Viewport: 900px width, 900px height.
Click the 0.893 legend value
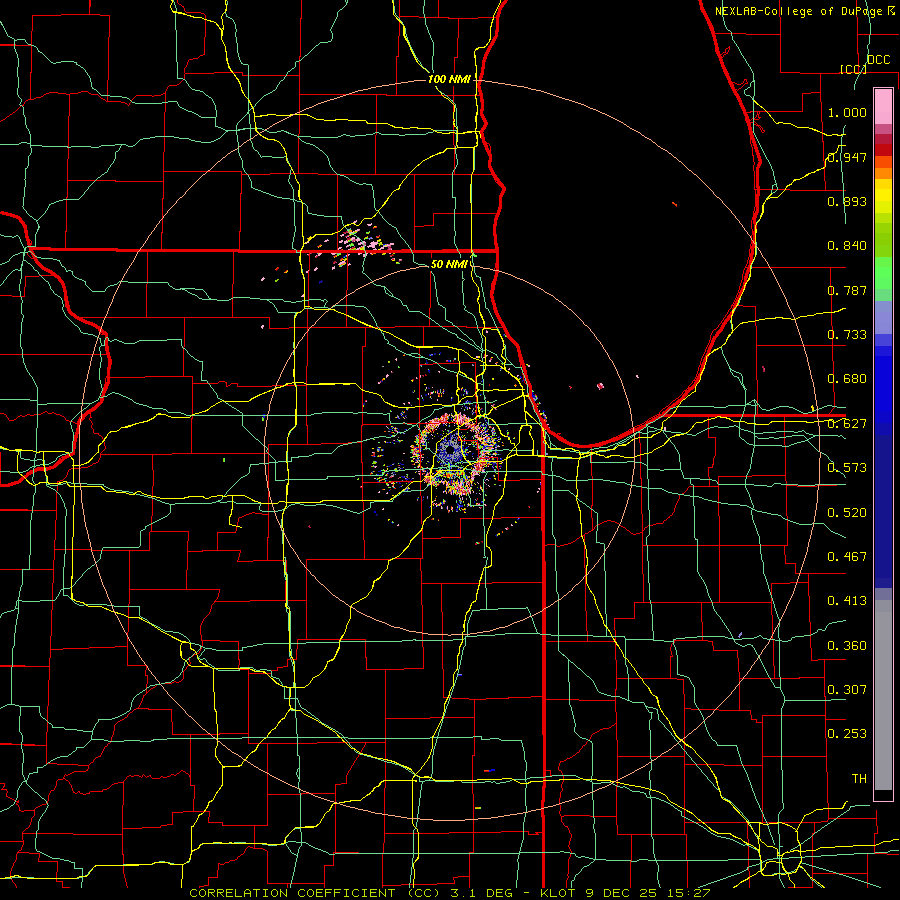[847, 201]
